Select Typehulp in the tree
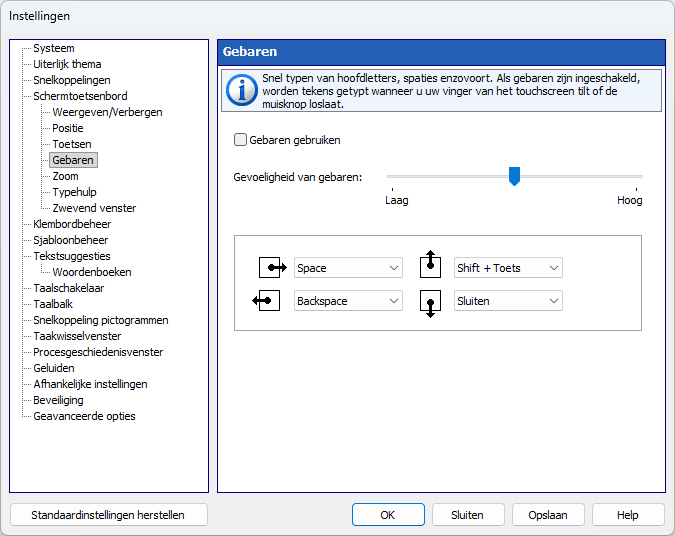 coord(74,192)
